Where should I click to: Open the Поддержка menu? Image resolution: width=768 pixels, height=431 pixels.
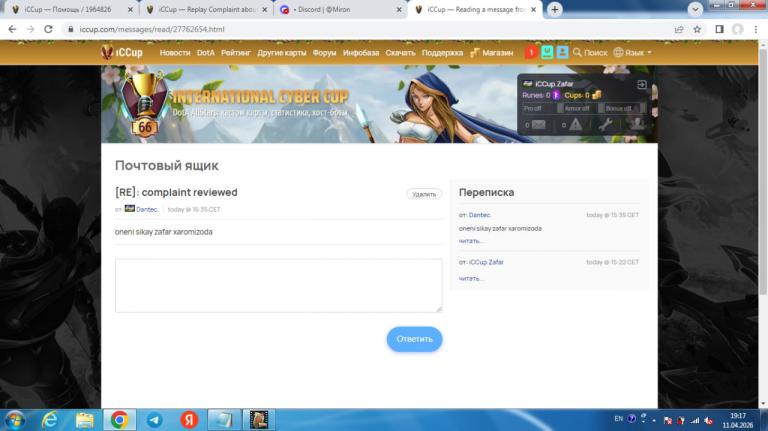coord(442,52)
